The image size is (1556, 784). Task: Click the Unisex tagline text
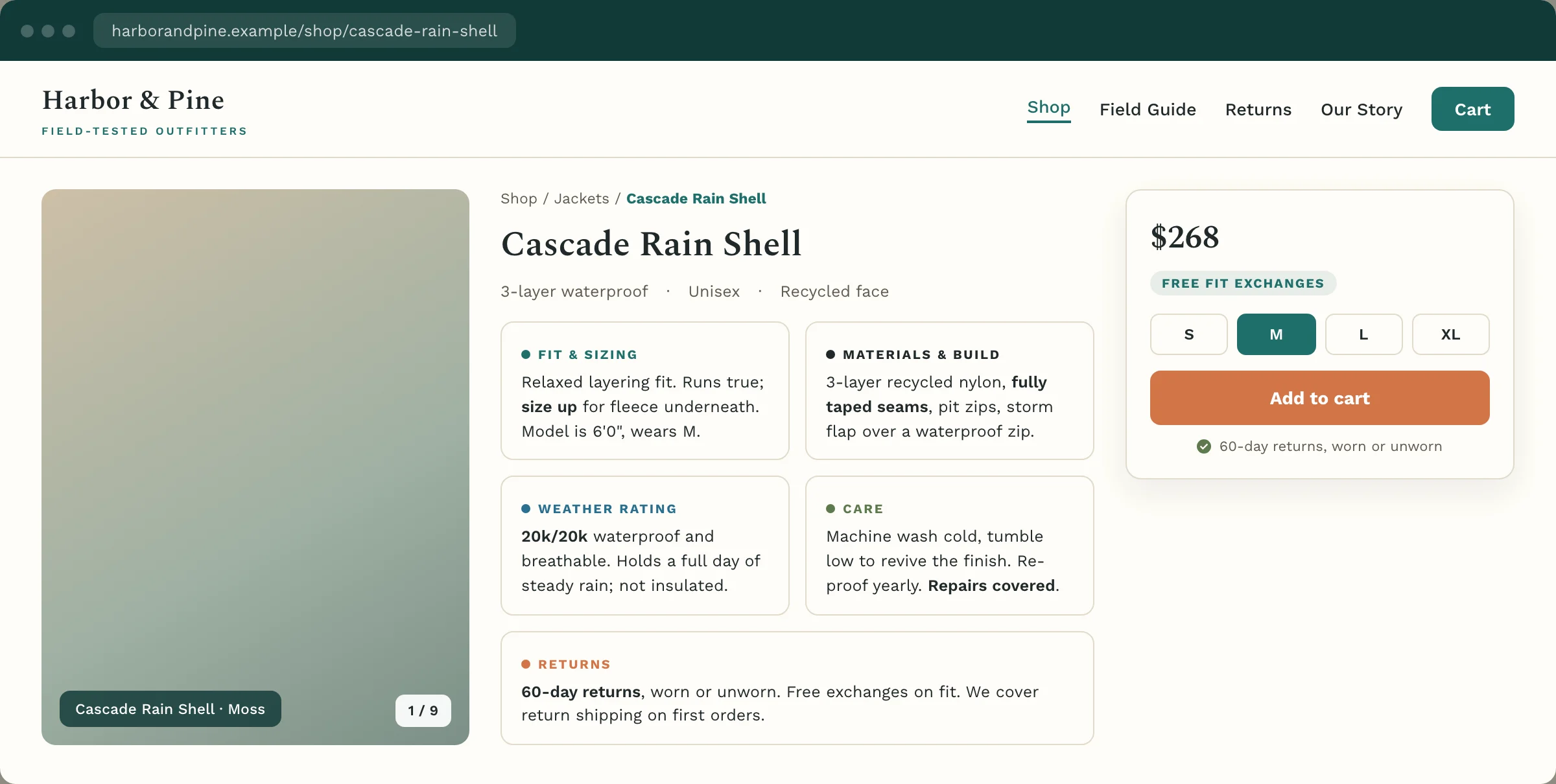pyautogui.click(x=714, y=292)
